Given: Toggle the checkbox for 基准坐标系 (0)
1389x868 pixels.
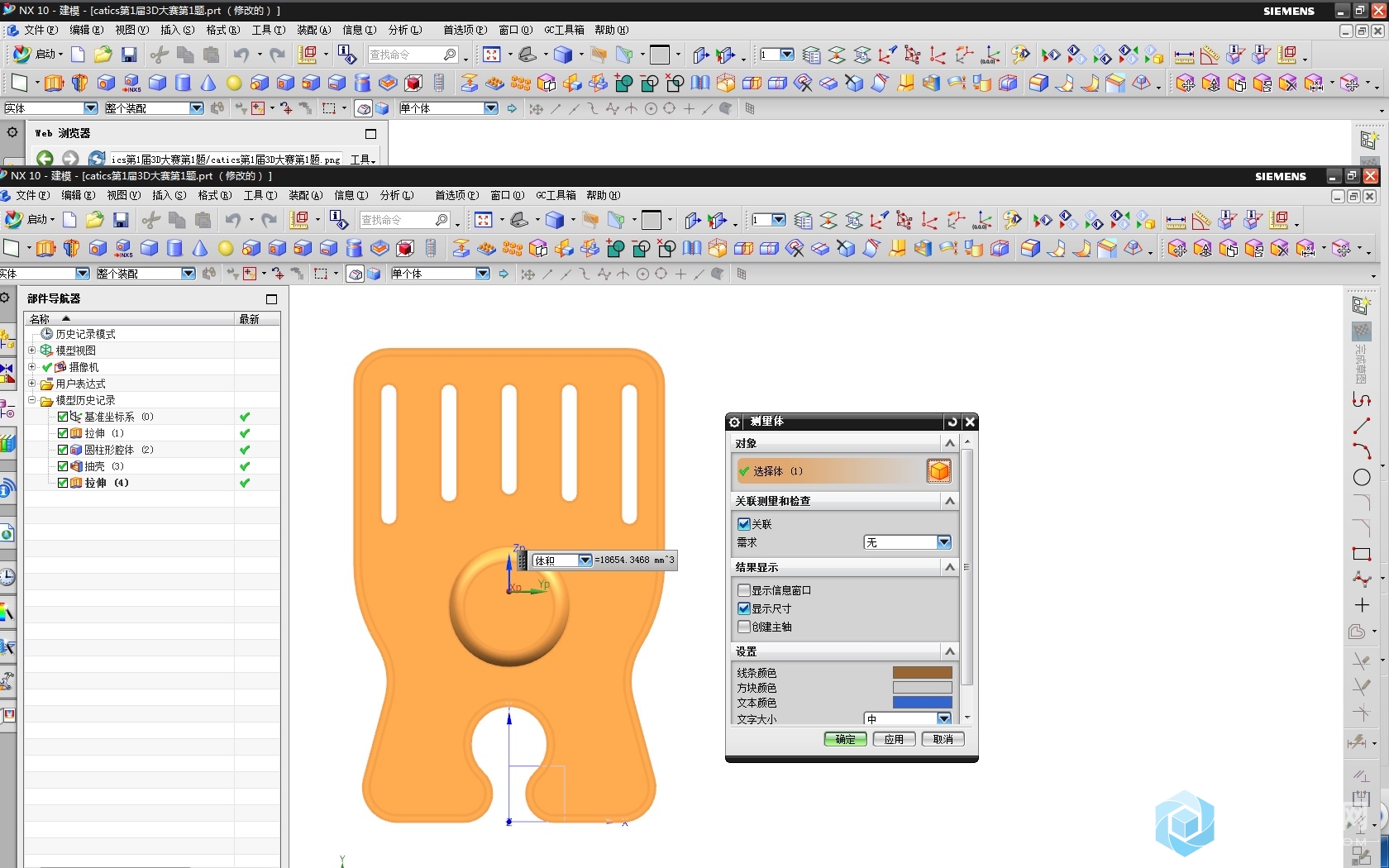Looking at the screenshot, I should (63, 417).
